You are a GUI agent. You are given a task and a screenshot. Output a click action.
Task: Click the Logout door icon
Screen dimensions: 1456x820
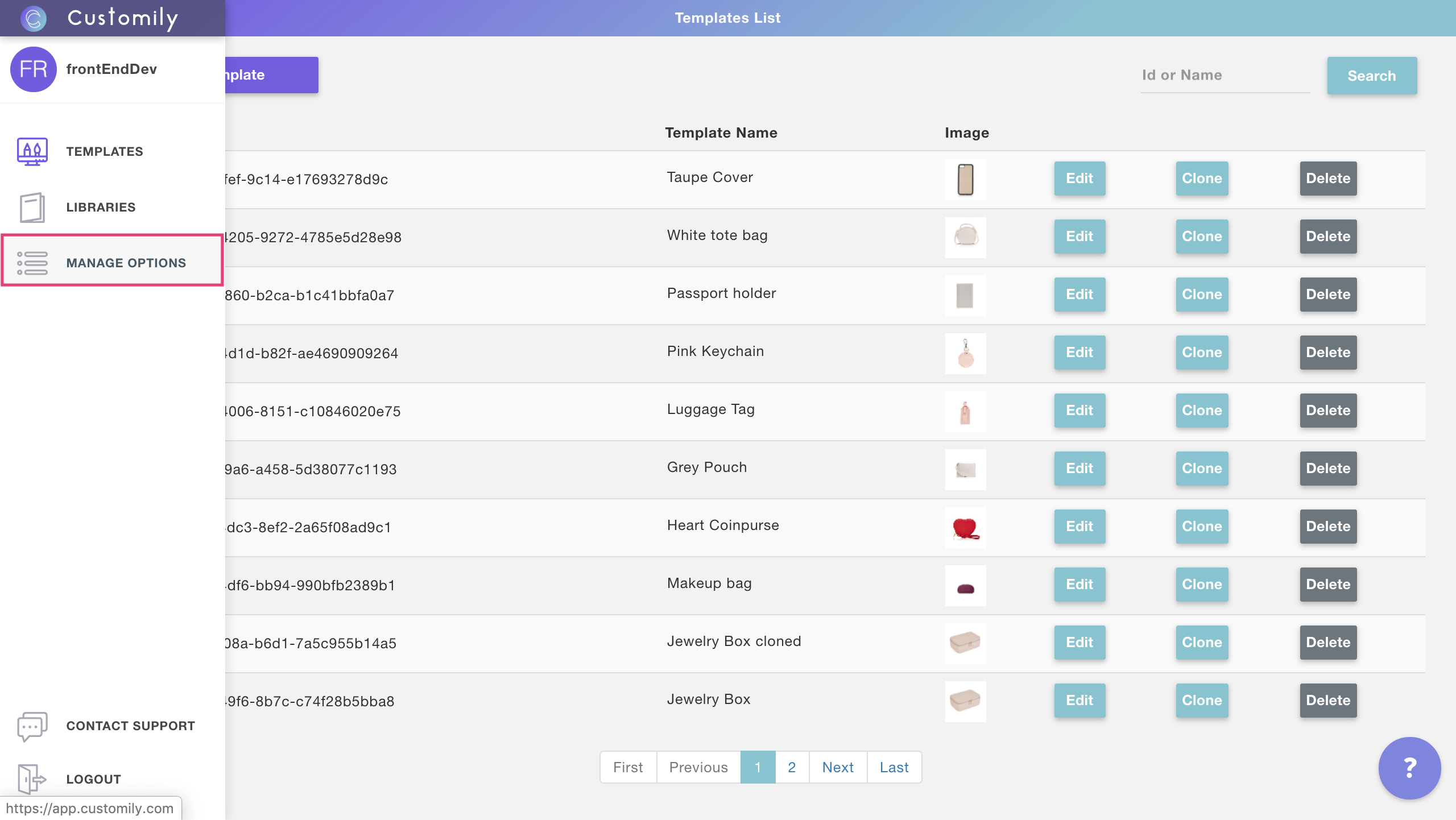[32, 778]
